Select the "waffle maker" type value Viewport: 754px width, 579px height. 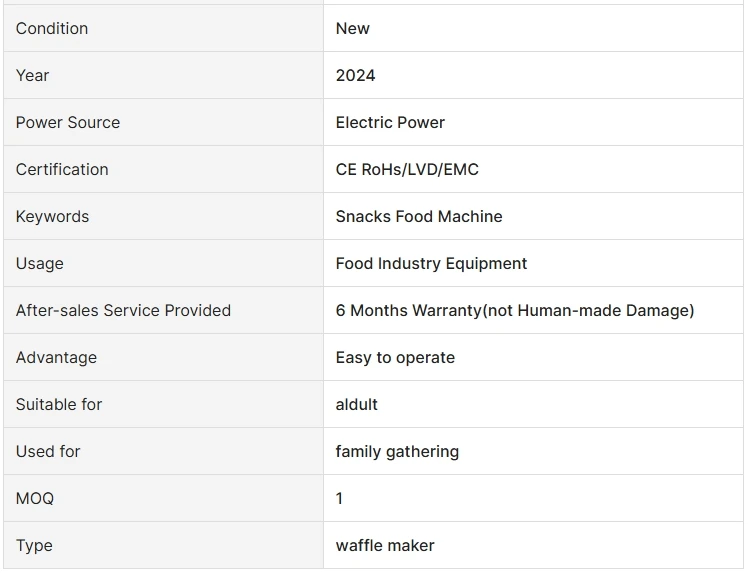(385, 545)
